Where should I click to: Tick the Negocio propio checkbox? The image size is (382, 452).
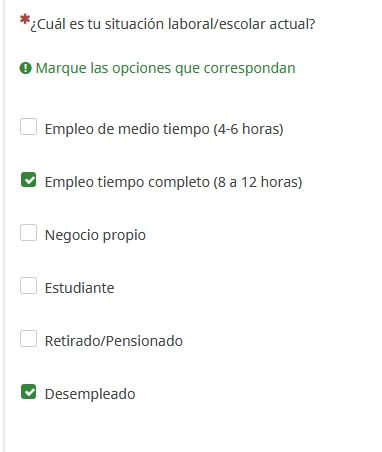(28, 232)
